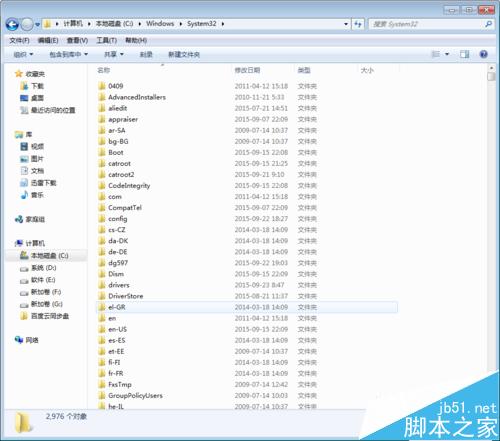The width and height of the screenshot is (500, 441).
Task: Click the blue help question mark icon
Action: click(x=483, y=54)
